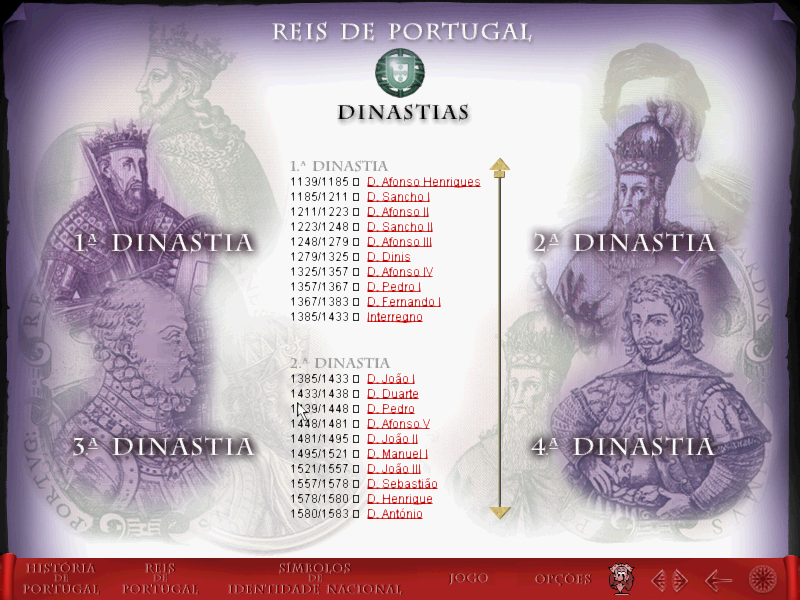
Task: Open Reis de Portugal section in bottom bar
Action: [160, 579]
